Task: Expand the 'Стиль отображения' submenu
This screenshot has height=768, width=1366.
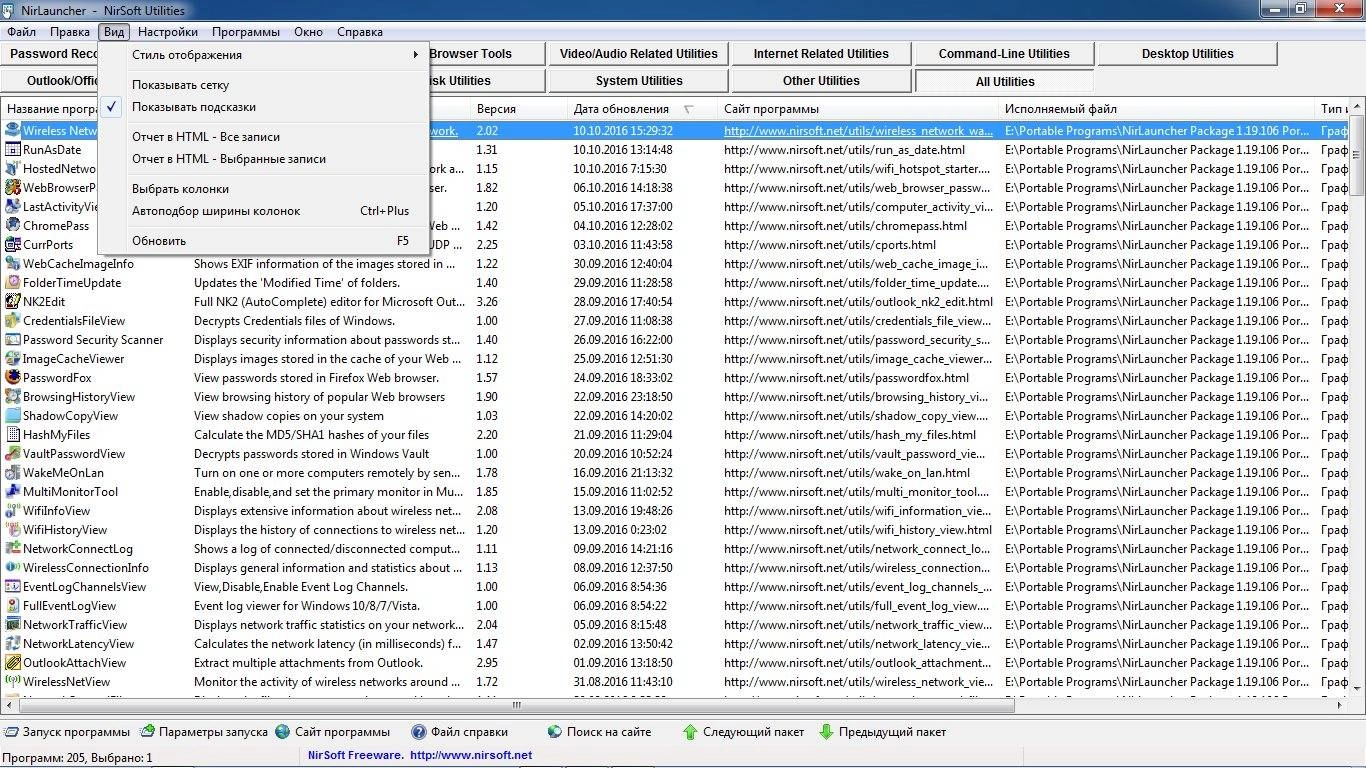Action: pos(264,55)
